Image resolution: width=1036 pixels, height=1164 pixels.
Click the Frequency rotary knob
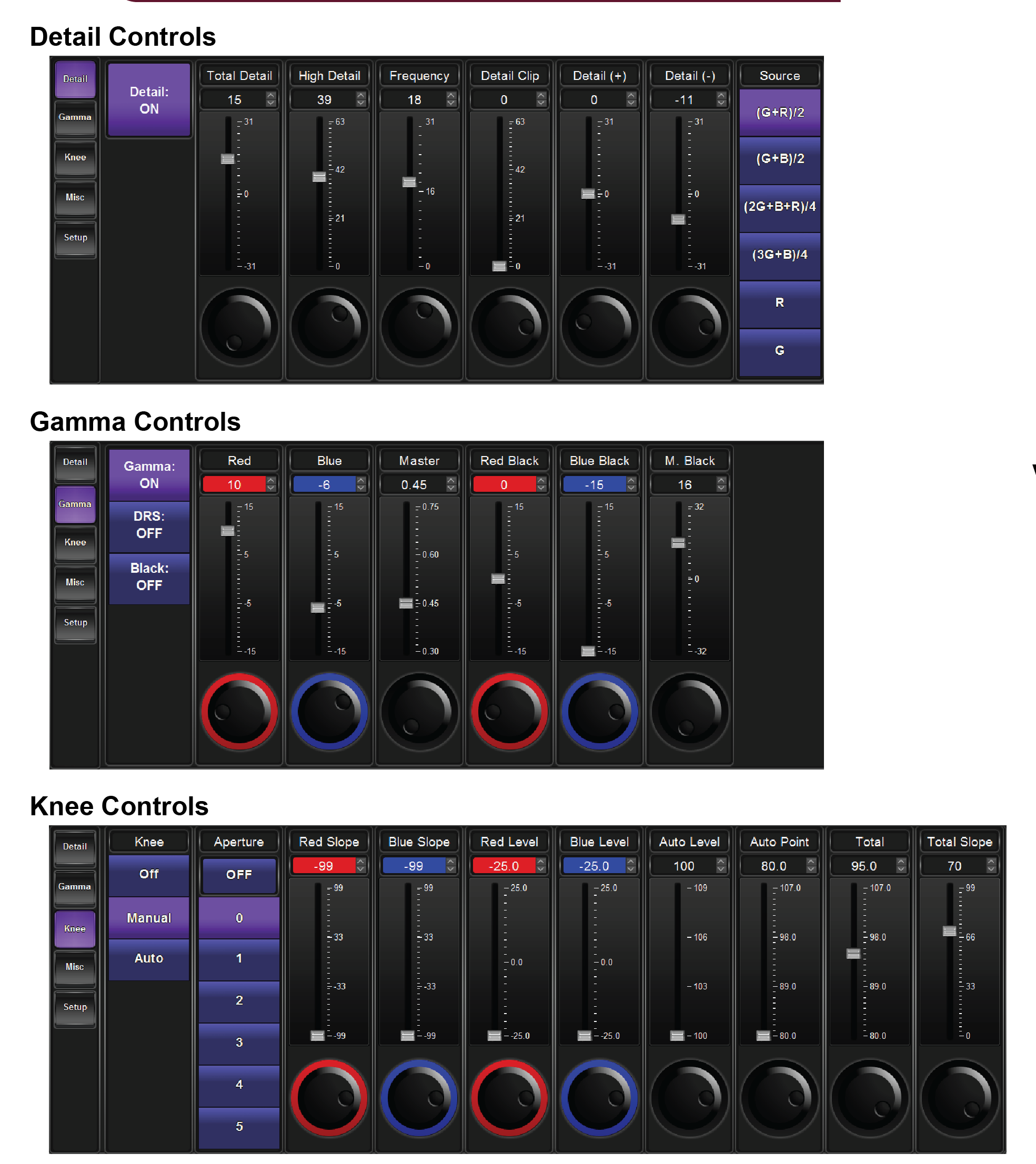(419, 327)
